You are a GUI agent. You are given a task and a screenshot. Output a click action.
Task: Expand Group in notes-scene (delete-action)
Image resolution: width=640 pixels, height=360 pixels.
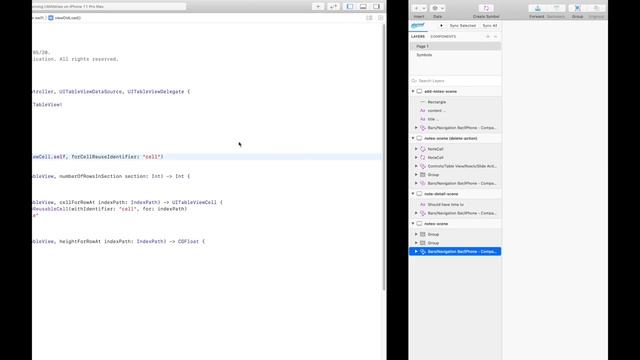(416, 175)
